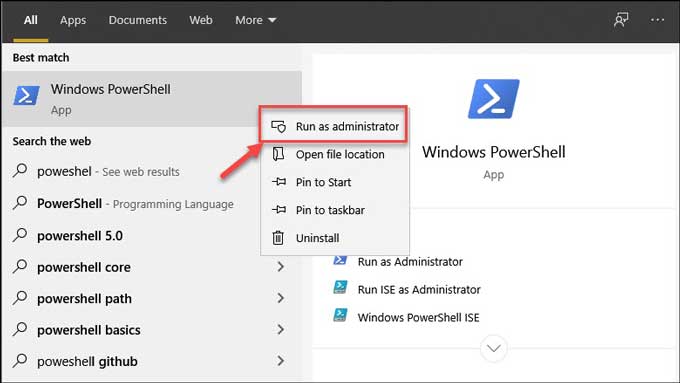Click the Open file location folder icon
Viewport: 680px width, 383px height.
click(278, 154)
